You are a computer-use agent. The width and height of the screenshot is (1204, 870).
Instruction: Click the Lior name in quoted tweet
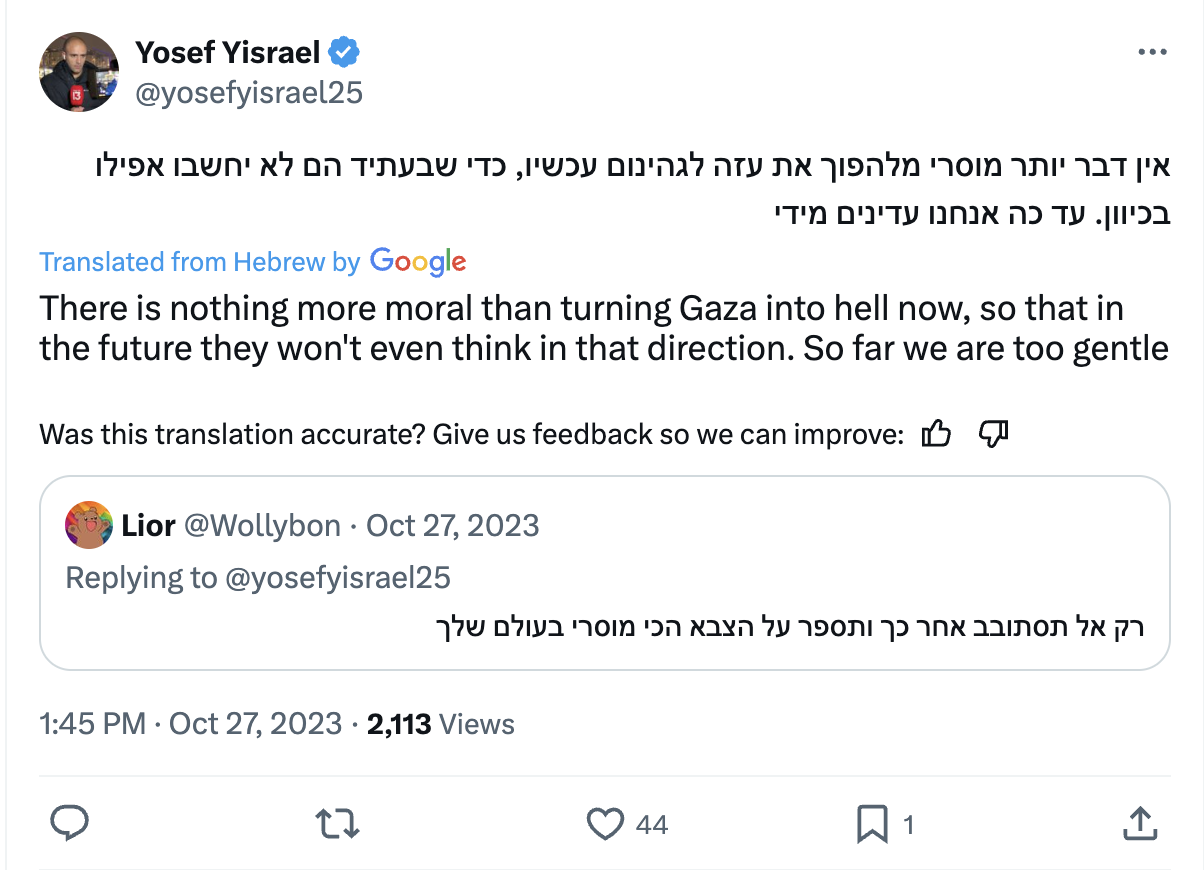[x=148, y=525]
